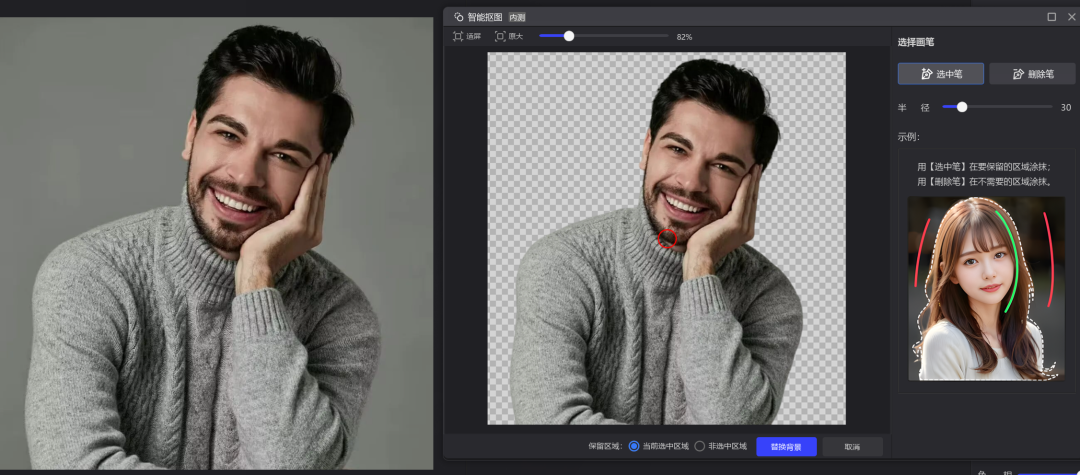This screenshot has width=1080, height=475.
Task: Click the 替换背景 button
Action: point(786,446)
